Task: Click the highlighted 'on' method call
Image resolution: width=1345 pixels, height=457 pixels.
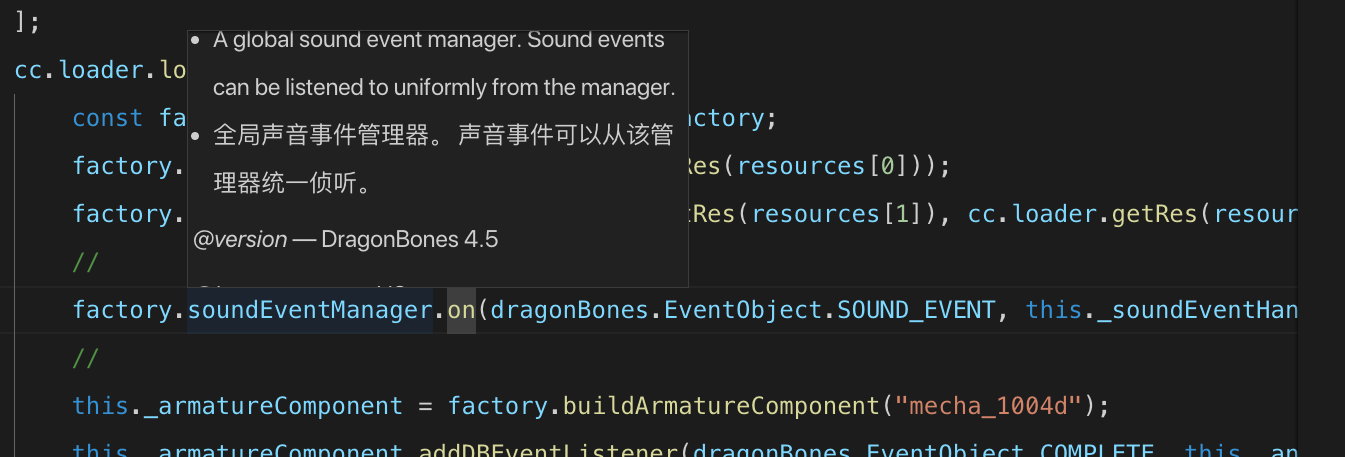Action: coord(461,310)
